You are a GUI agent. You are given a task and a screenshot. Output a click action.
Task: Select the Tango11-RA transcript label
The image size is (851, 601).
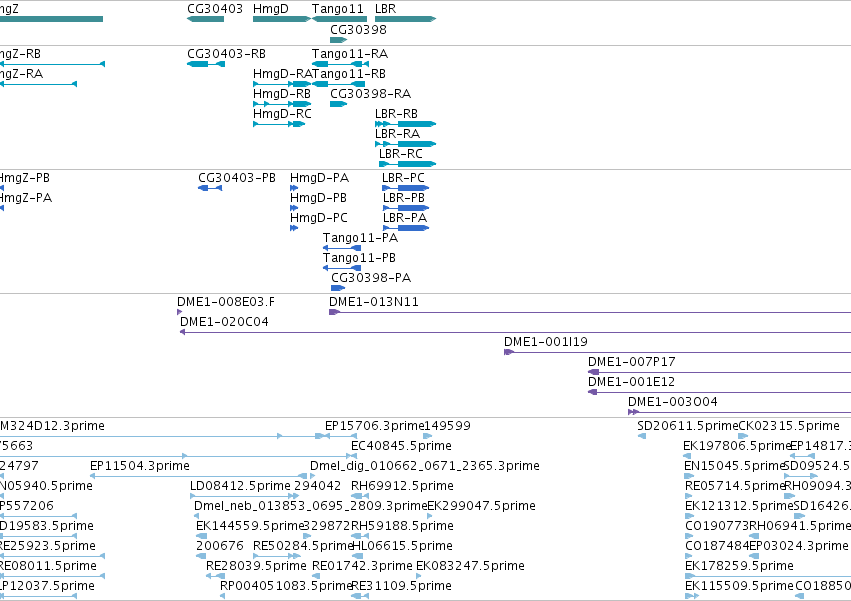tap(350, 54)
